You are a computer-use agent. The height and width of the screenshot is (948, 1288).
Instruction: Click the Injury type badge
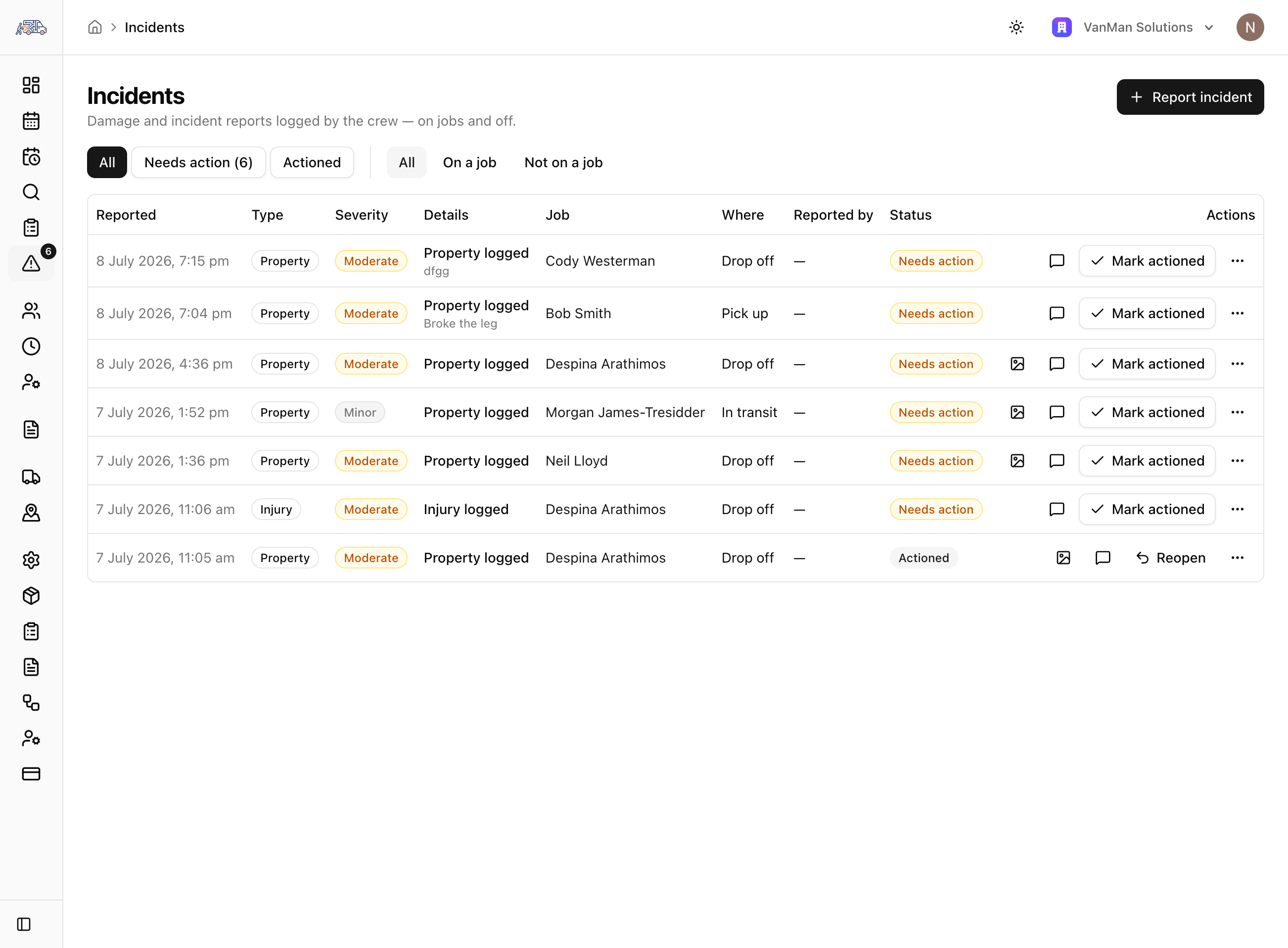[276, 509]
